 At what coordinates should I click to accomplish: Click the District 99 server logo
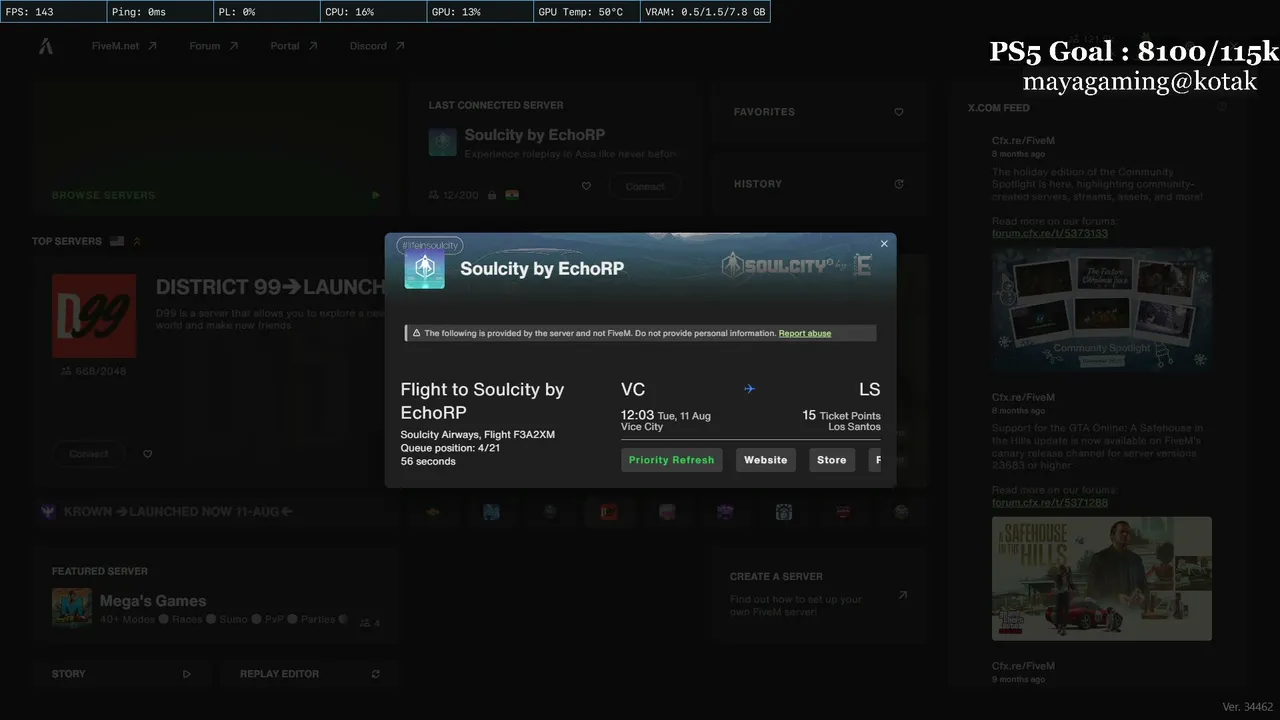94,316
